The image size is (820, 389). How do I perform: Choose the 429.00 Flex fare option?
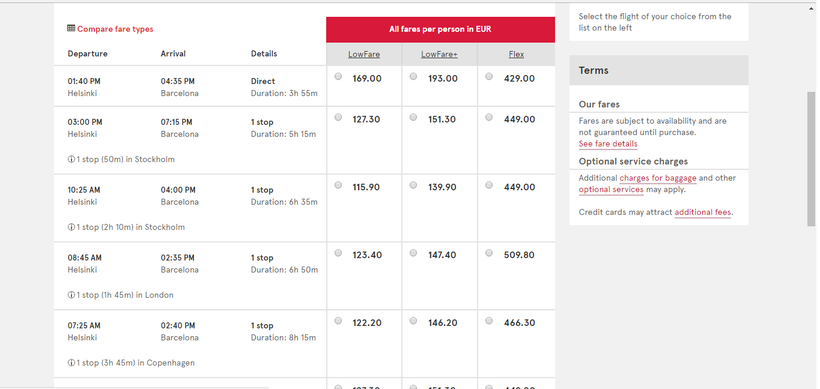click(x=489, y=76)
